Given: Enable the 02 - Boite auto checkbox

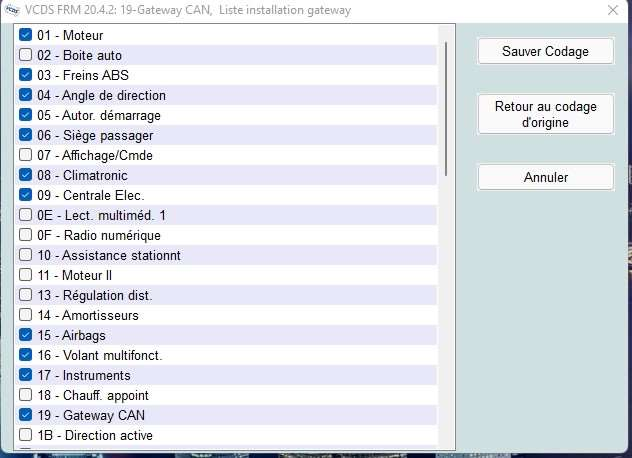Looking at the screenshot, I should pyautogui.click(x=25, y=54).
